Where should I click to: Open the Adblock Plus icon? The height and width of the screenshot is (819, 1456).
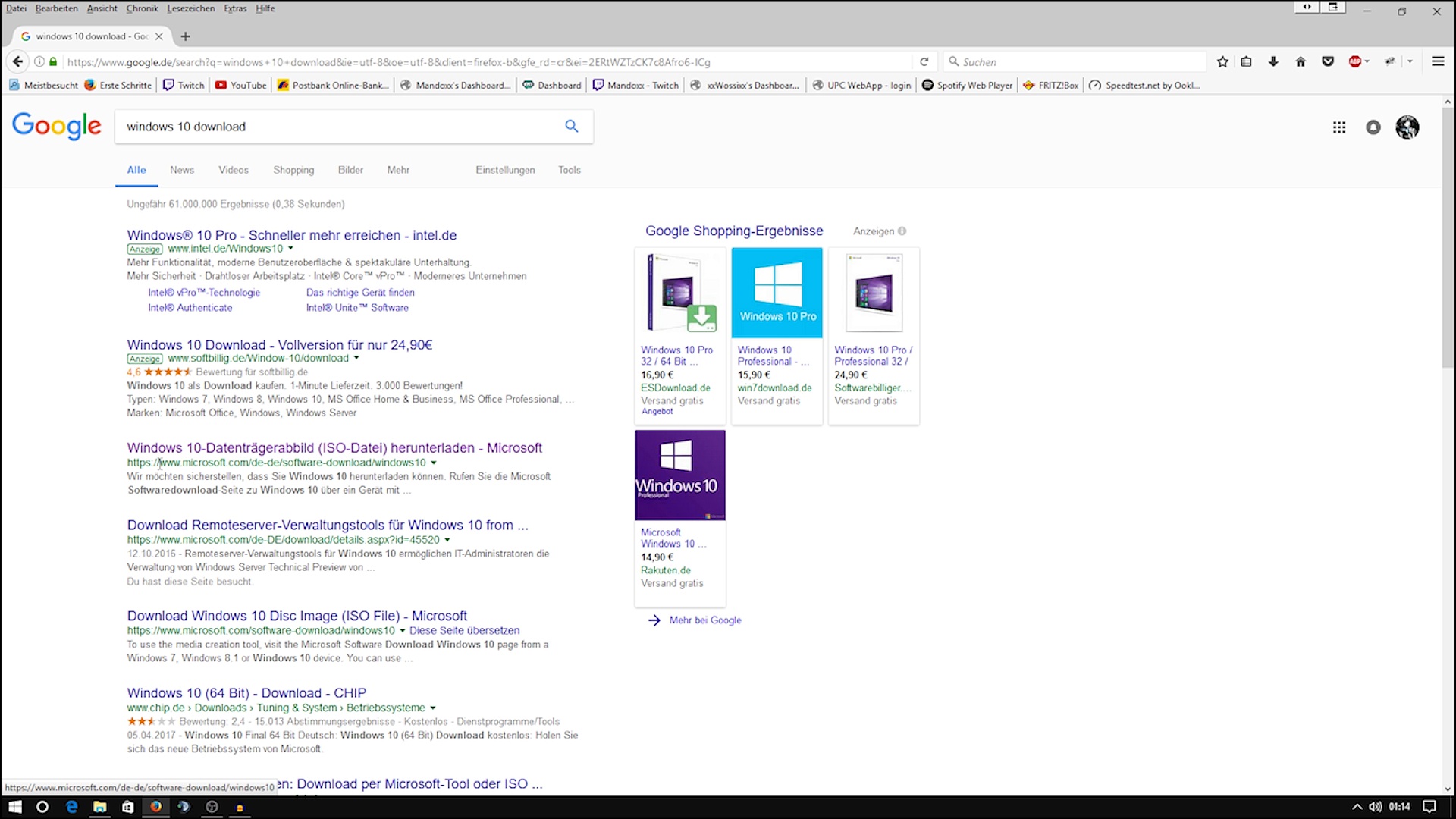[1355, 62]
